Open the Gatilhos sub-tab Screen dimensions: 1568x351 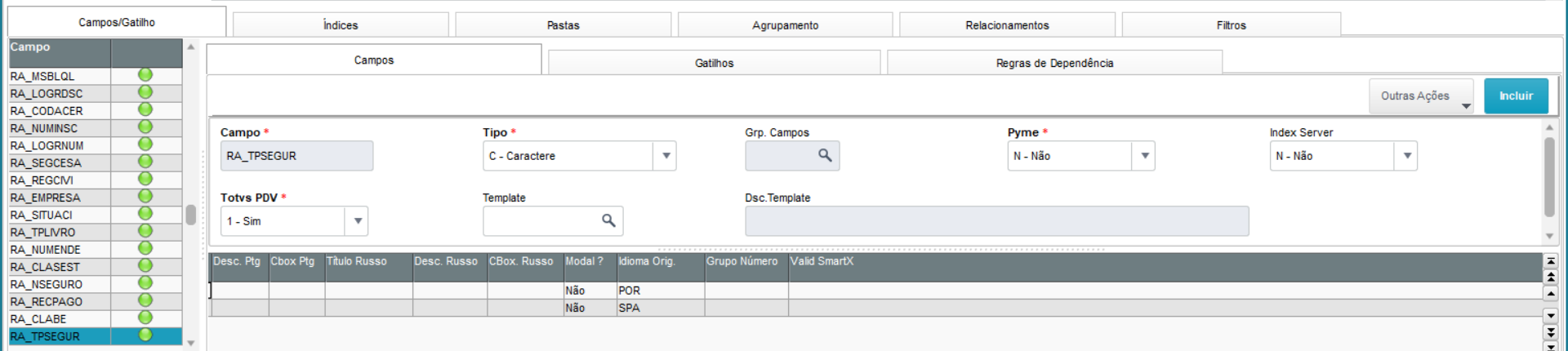(714, 63)
